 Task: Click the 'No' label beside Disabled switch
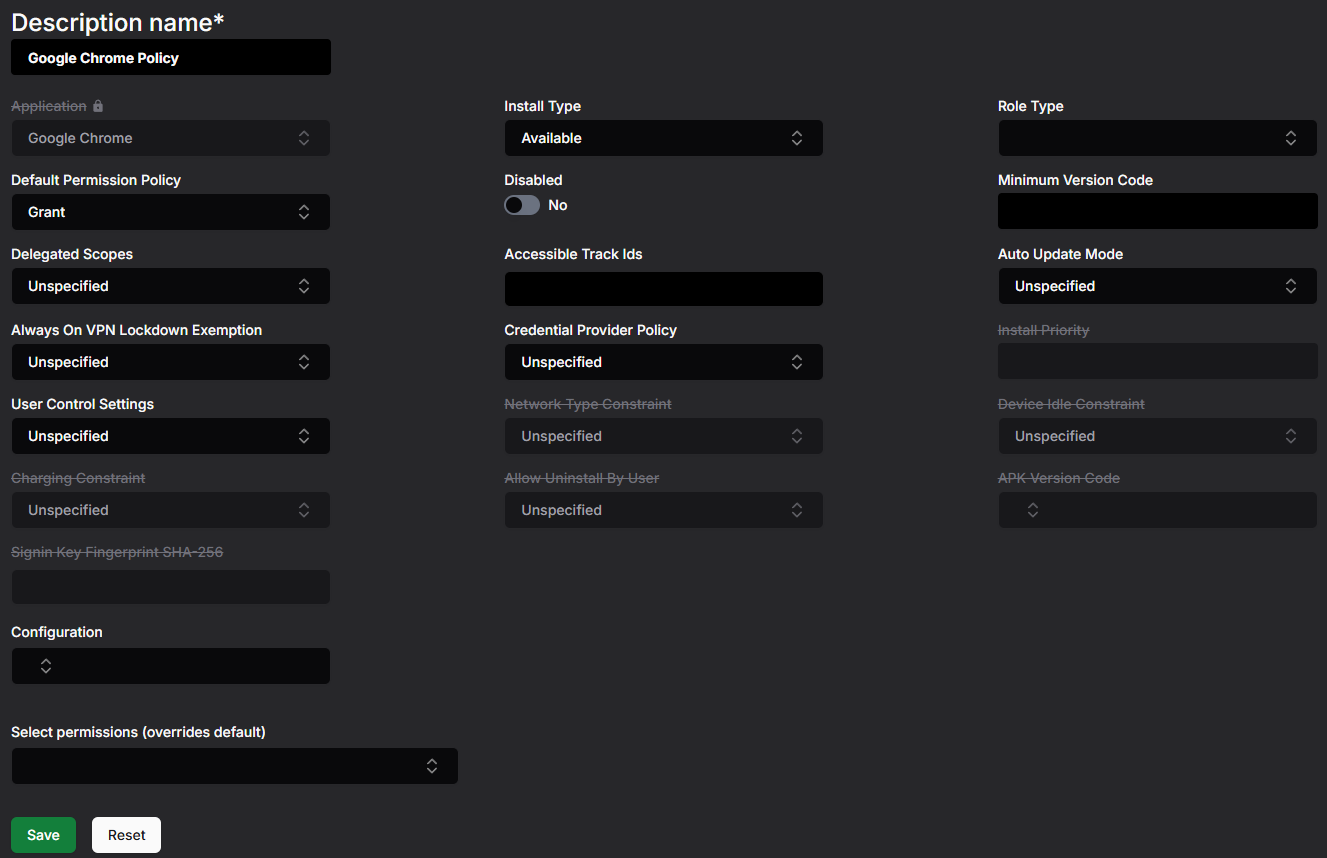coord(558,205)
